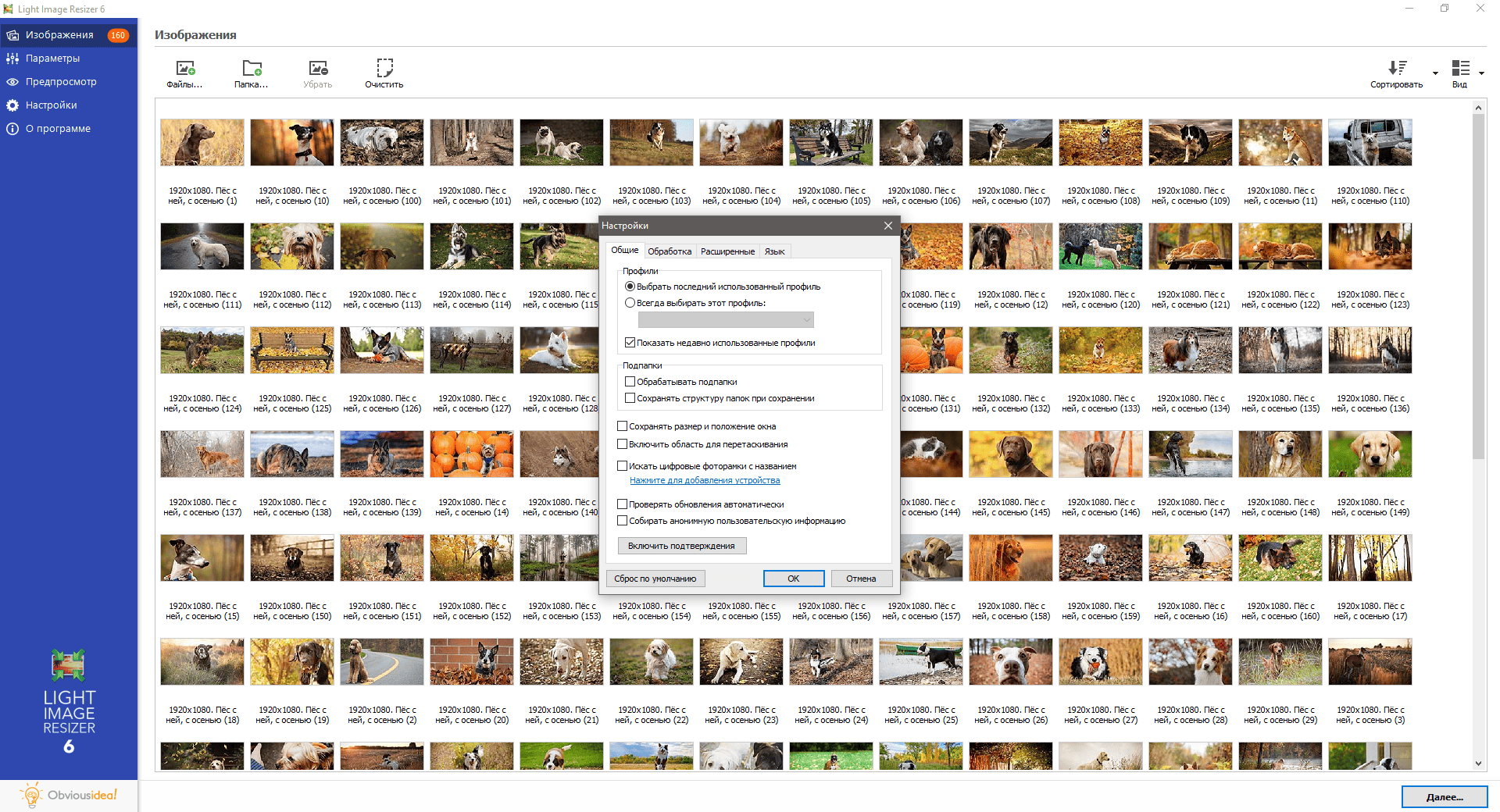Image resolution: width=1500 pixels, height=812 pixels.
Task: Open the Параметры sidebar section
Action: point(69,59)
